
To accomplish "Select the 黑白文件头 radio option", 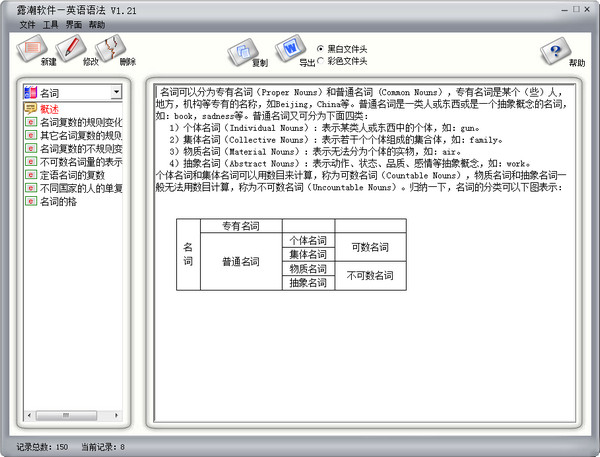I will [x=320, y=48].
